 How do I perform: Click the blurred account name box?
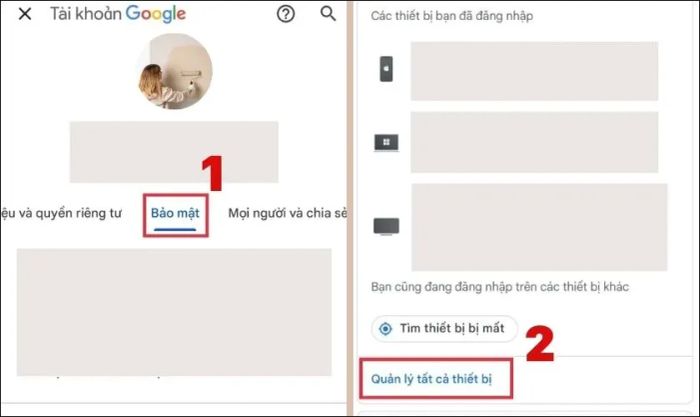tap(174, 152)
